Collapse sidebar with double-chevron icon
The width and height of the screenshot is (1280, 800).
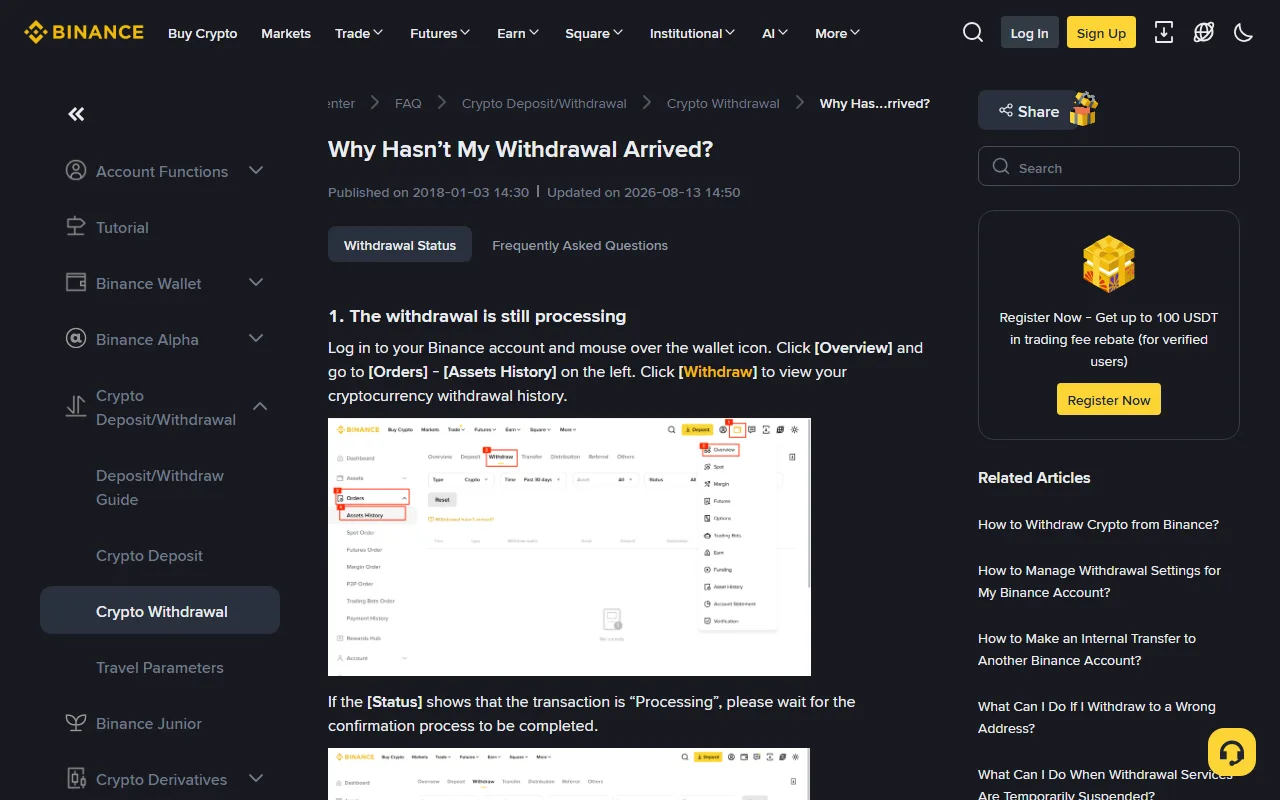click(x=76, y=114)
